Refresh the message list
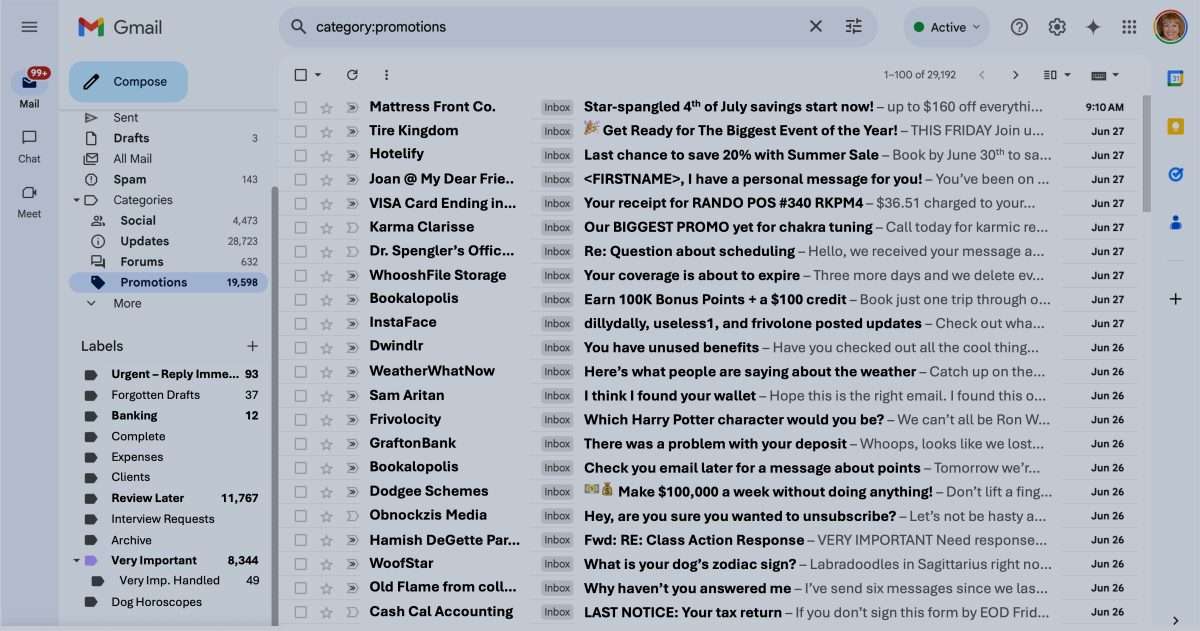 352,75
